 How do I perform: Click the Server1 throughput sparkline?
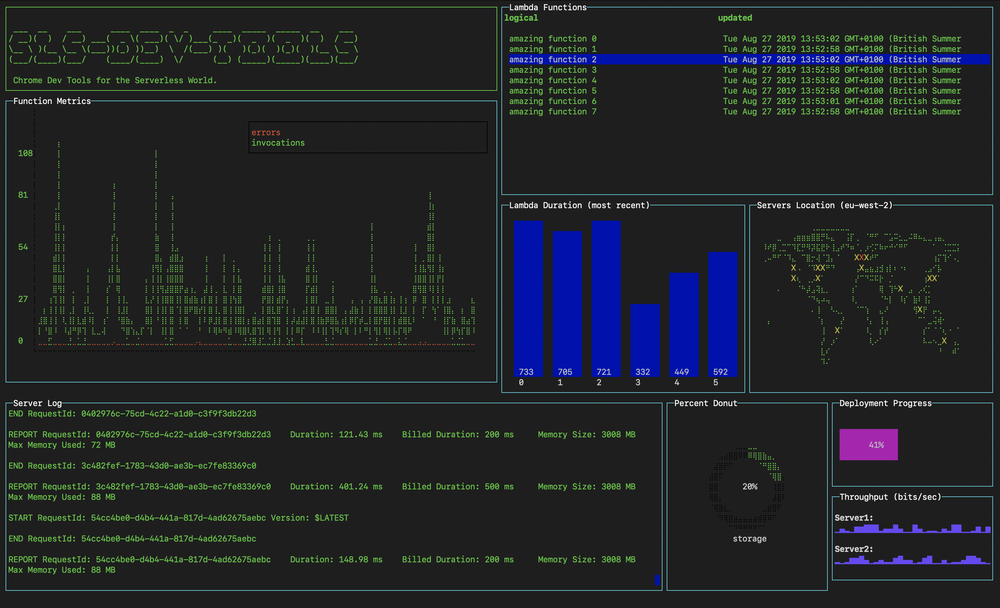click(x=913, y=528)
